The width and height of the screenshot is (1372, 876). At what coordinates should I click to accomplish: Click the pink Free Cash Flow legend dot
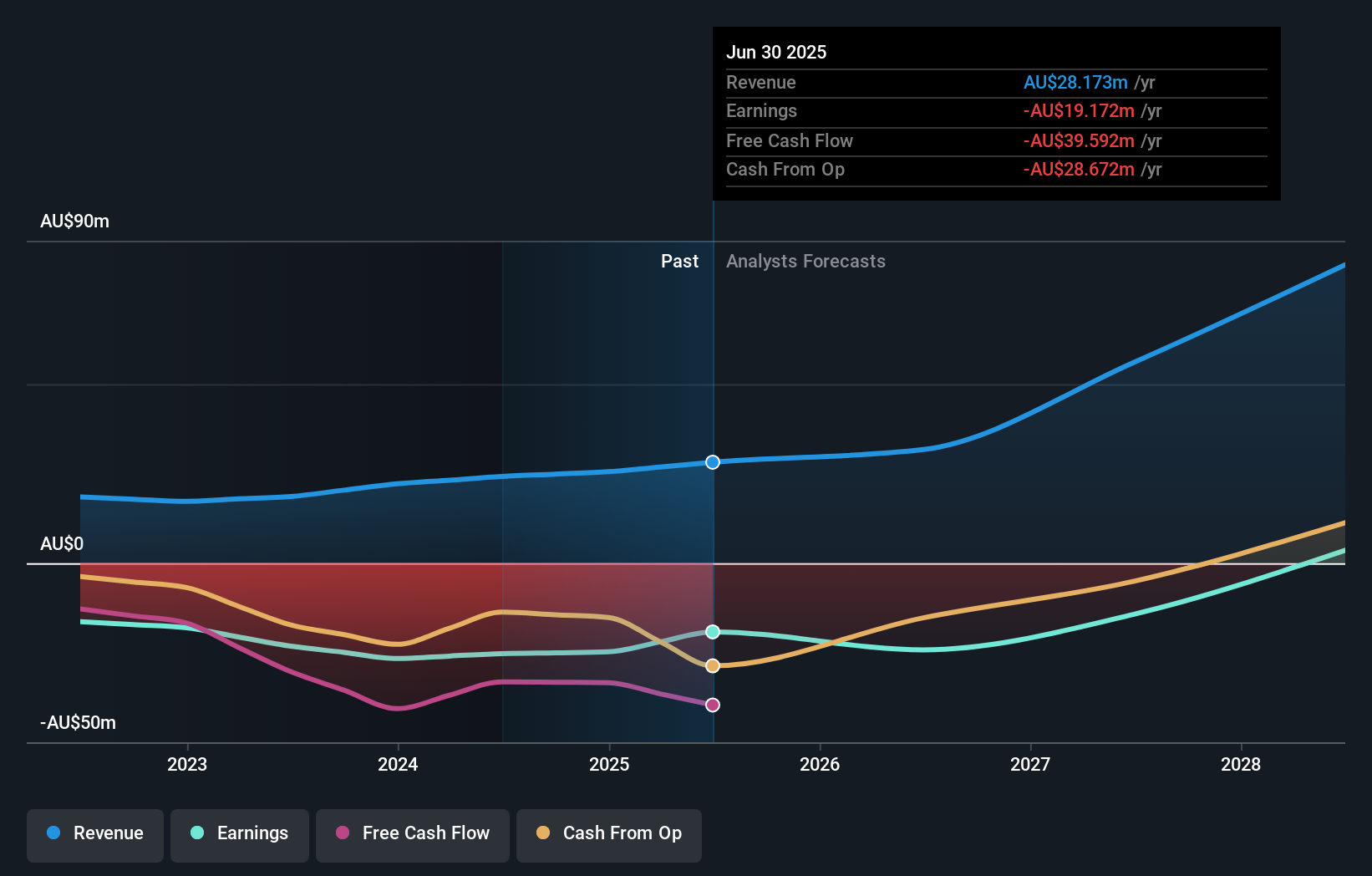[341, 833]
